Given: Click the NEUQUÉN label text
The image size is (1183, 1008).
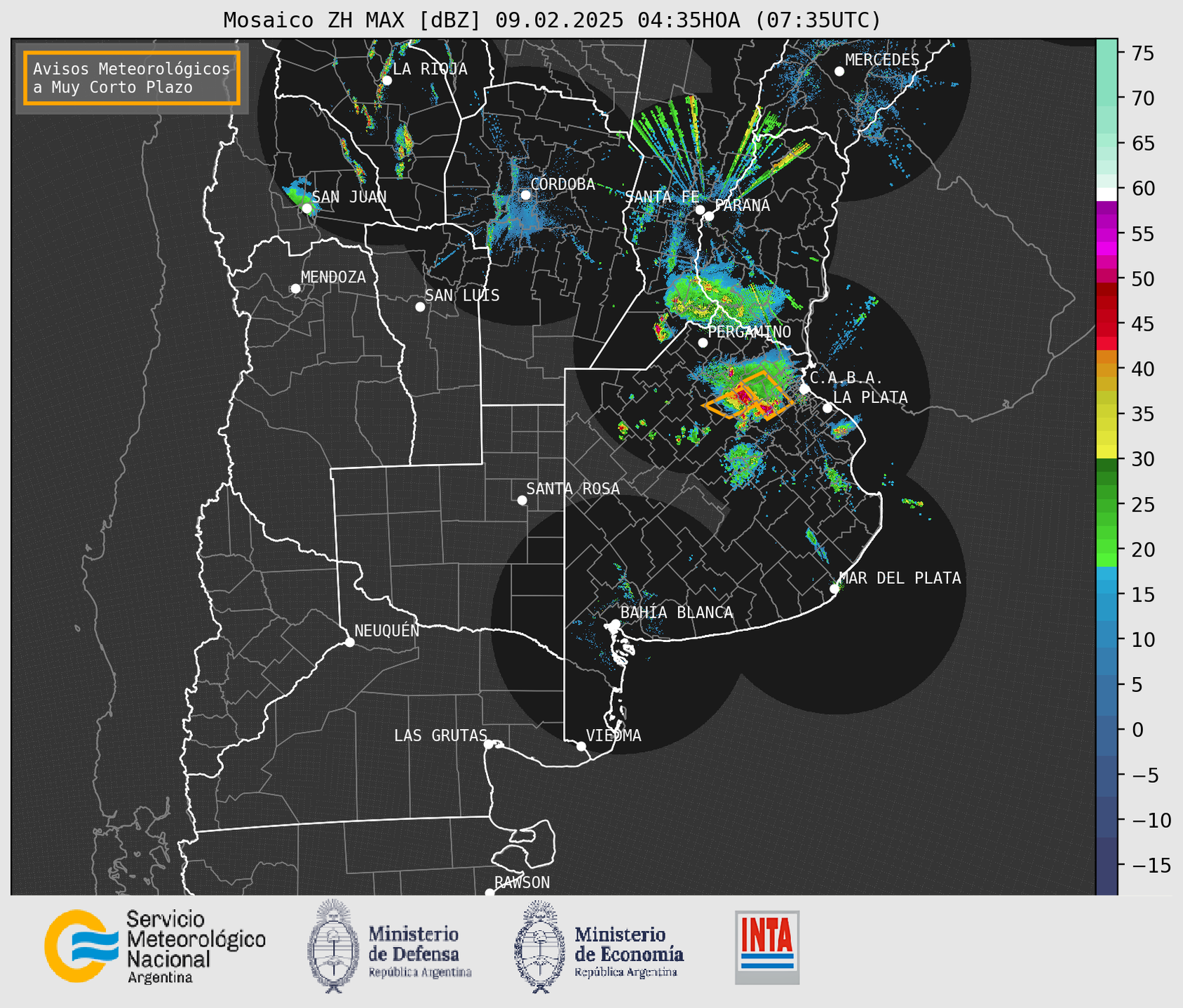Looking at the screenshot, I should click(x=387, y=630).
